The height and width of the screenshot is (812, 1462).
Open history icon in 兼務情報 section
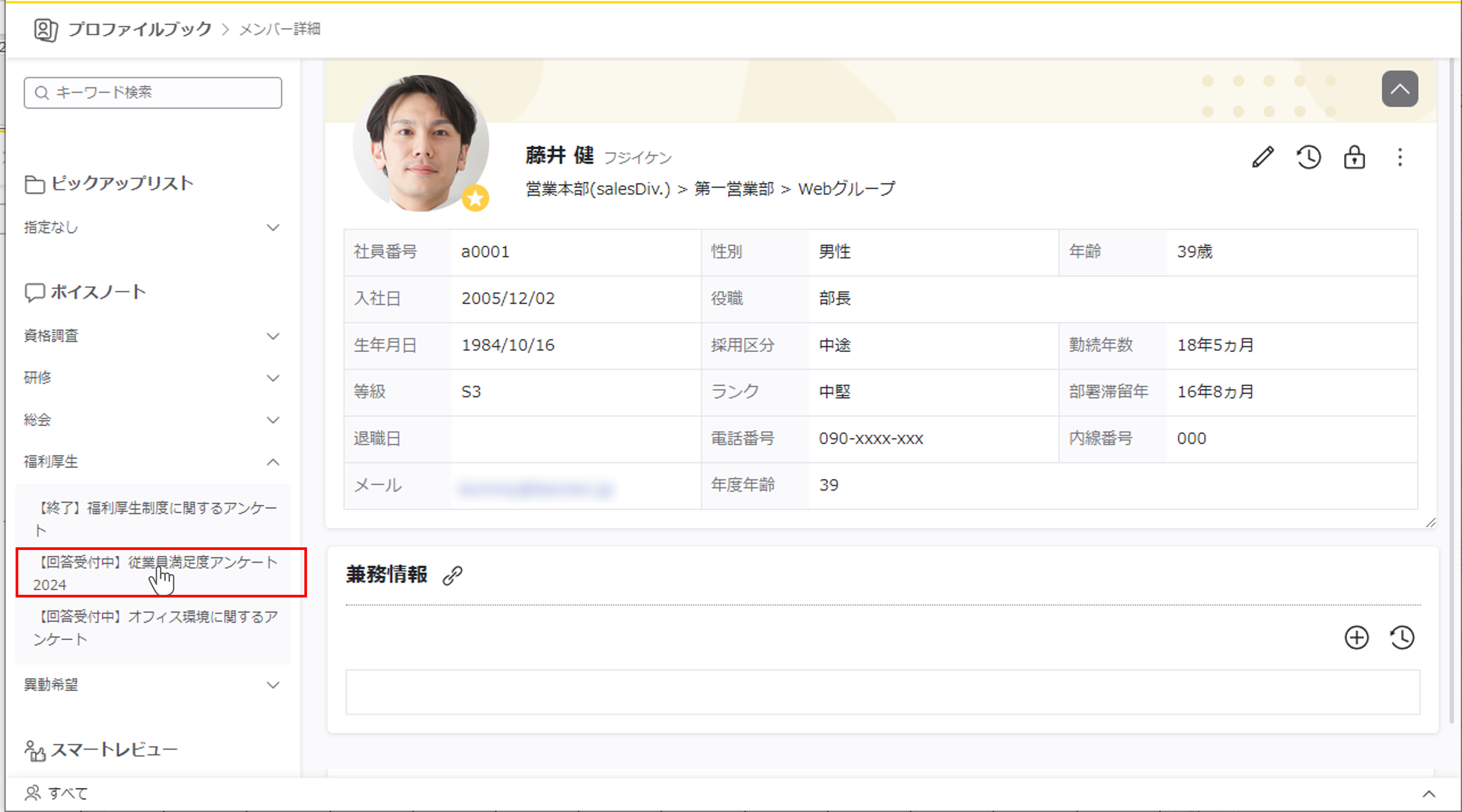coord(1402,637)
